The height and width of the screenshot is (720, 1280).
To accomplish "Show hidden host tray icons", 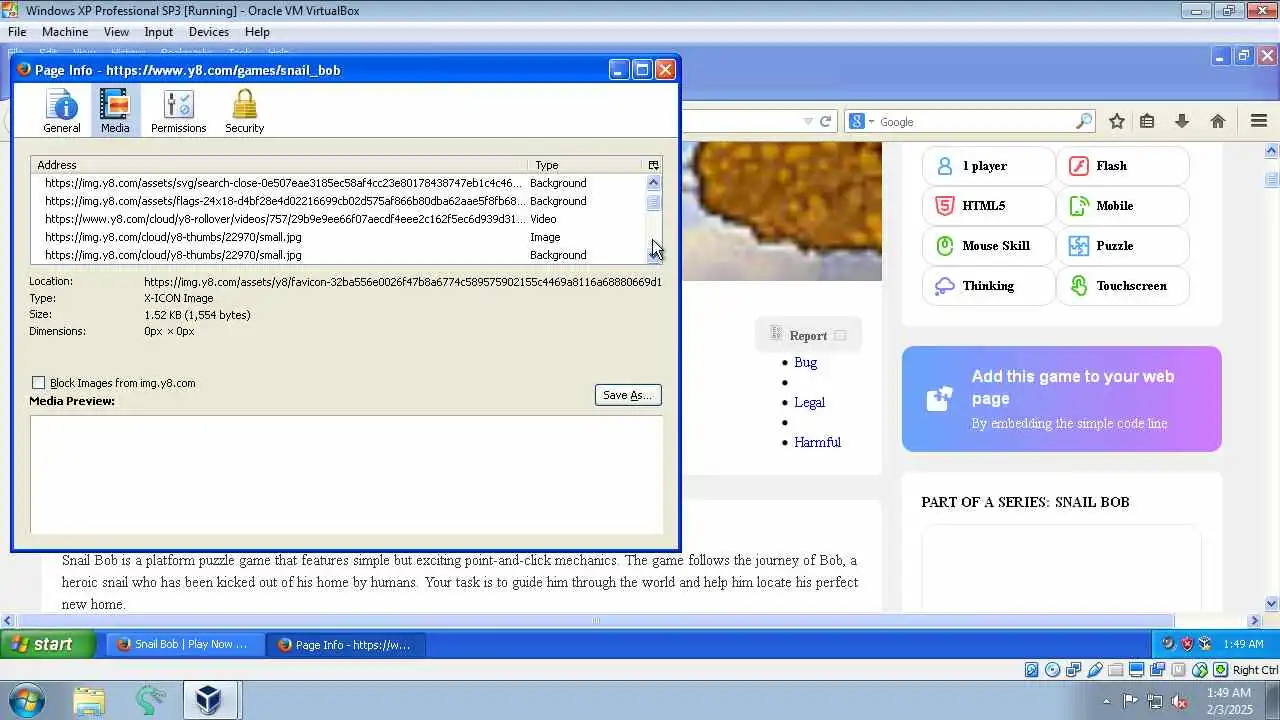I will pos(1106,701).
